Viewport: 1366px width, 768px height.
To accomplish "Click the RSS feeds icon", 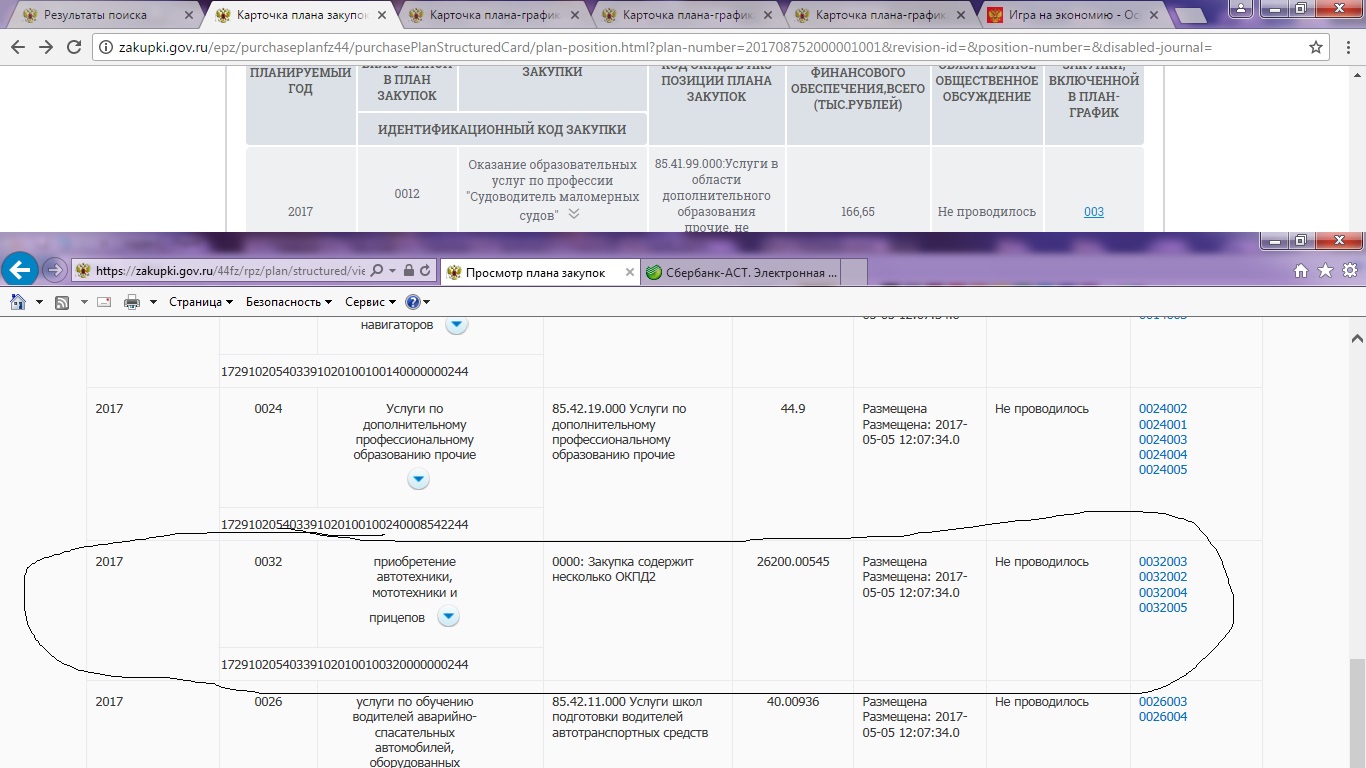I will coord(61,302).
